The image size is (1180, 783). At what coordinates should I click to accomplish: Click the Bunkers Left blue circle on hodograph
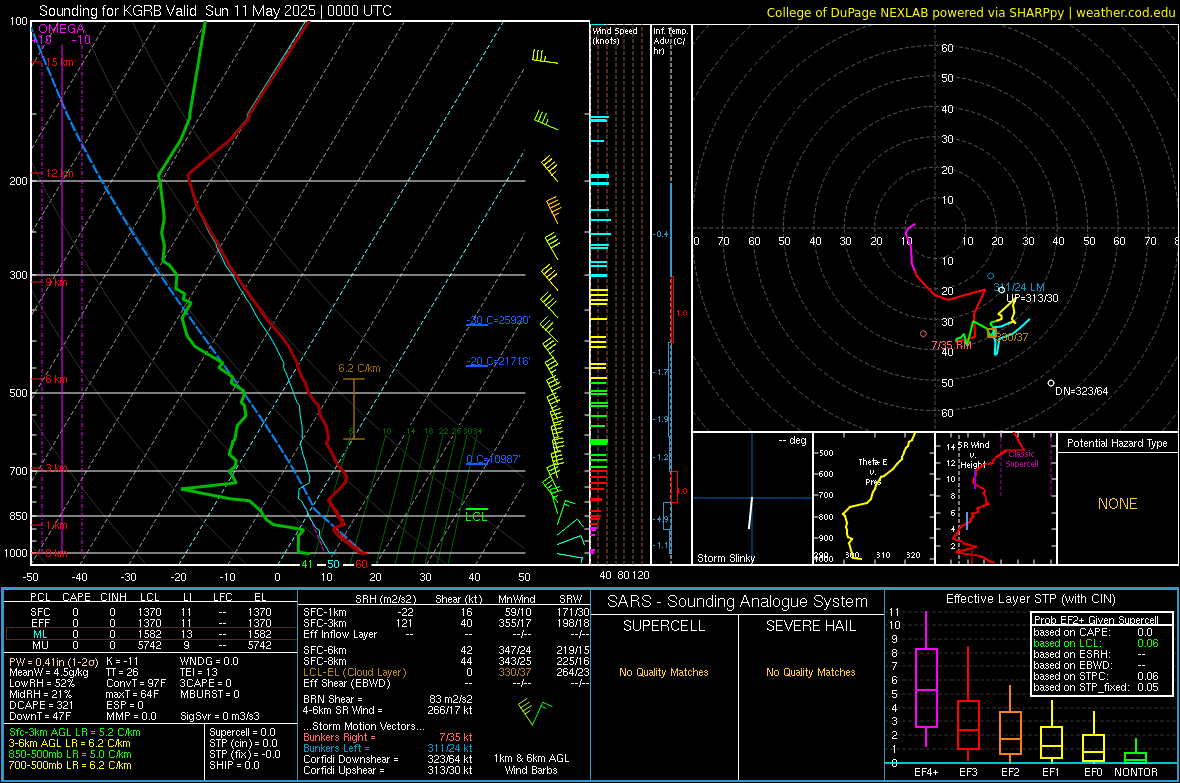[x=990, y=276]
